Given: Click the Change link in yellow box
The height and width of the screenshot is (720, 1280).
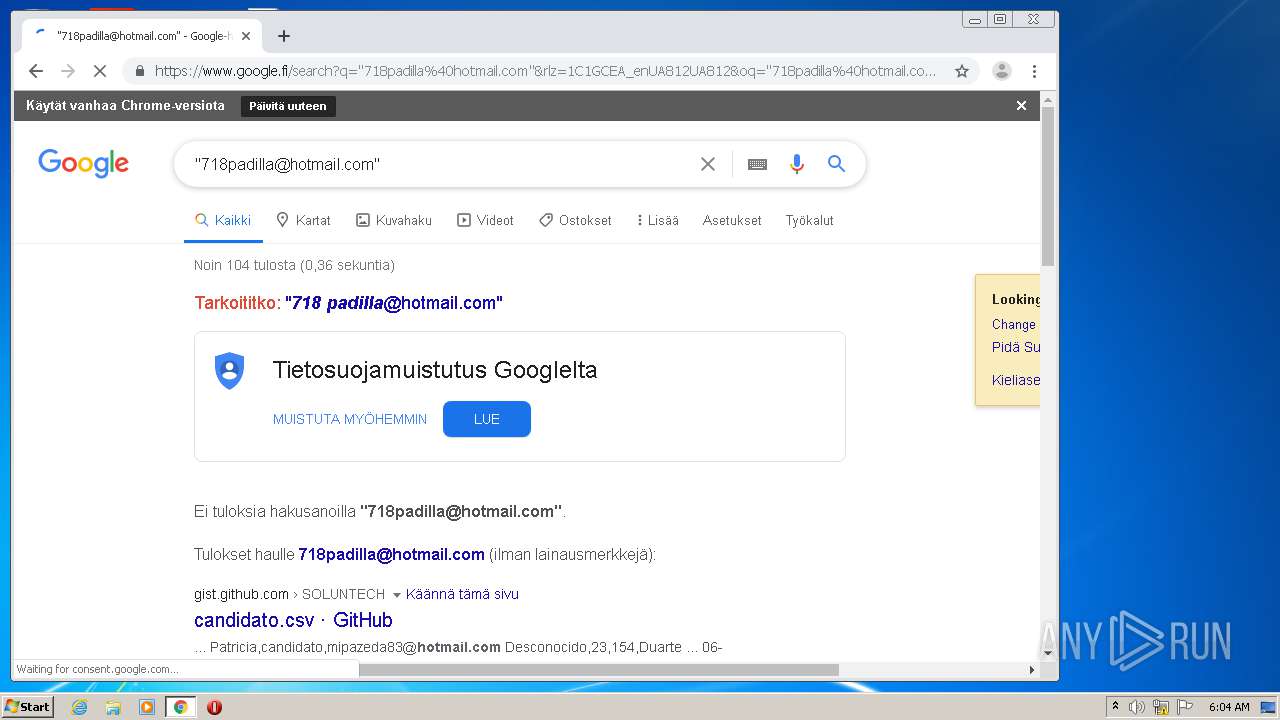Looking at the screenshot, I should click(1014, 324).
